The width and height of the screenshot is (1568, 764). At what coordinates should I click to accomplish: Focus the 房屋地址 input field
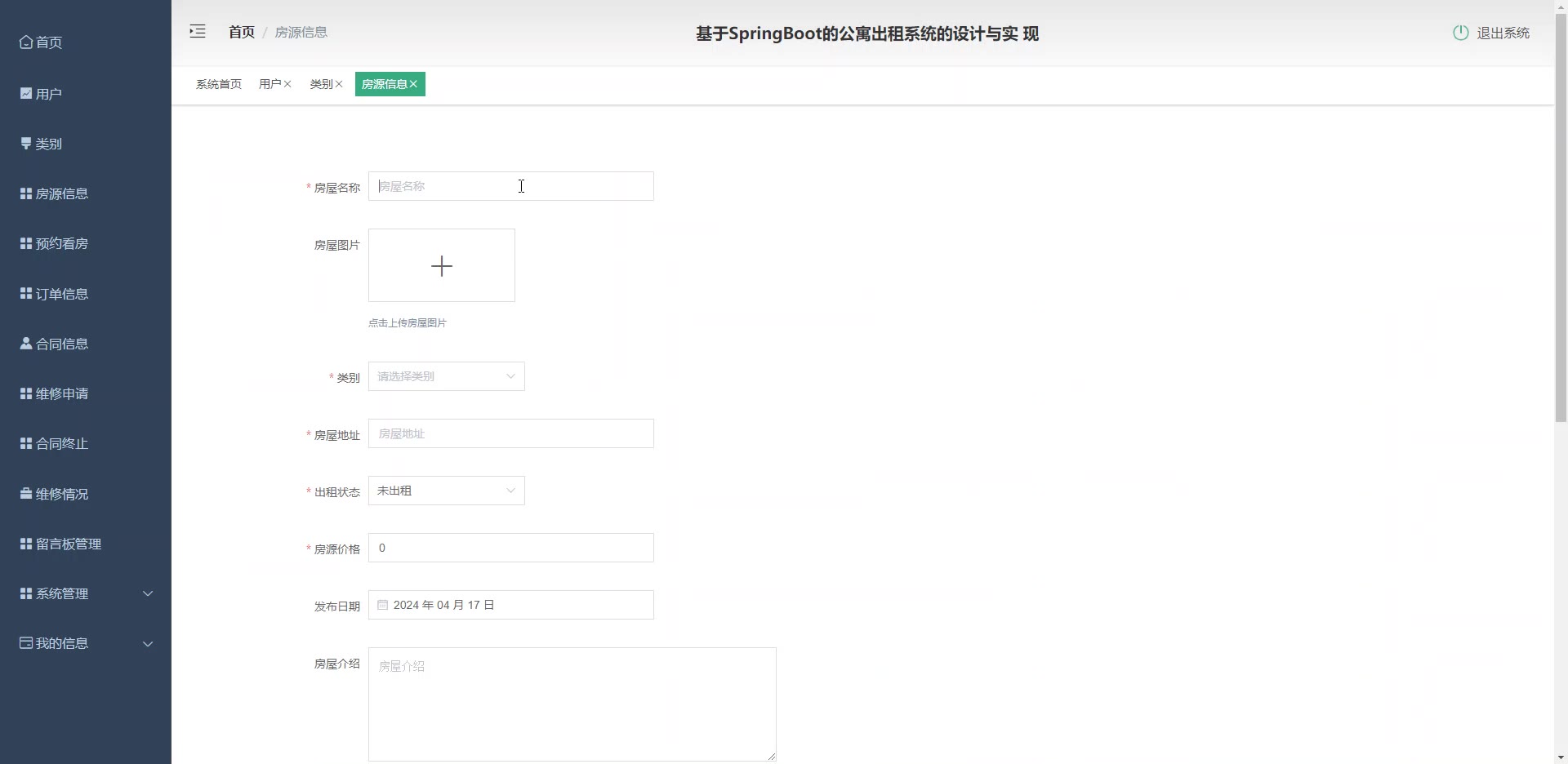tap(511, 433)
